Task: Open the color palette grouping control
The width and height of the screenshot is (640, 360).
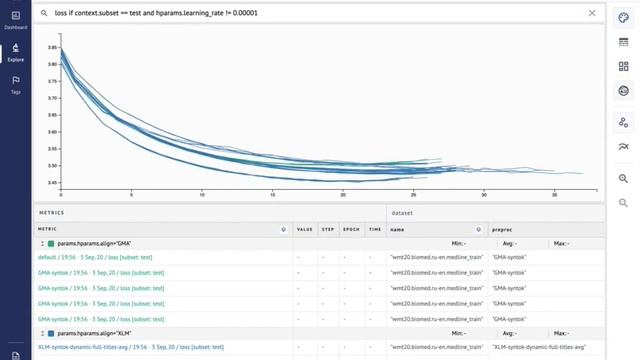Action: 623,18
